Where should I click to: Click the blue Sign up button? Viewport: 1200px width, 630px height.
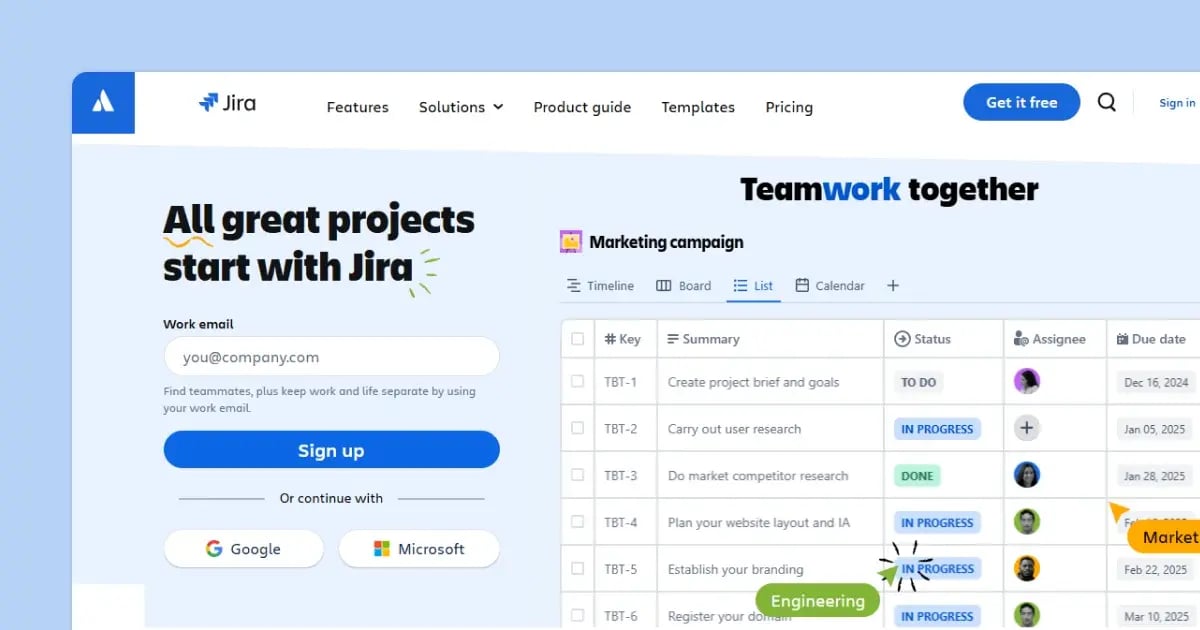[331, 450]
